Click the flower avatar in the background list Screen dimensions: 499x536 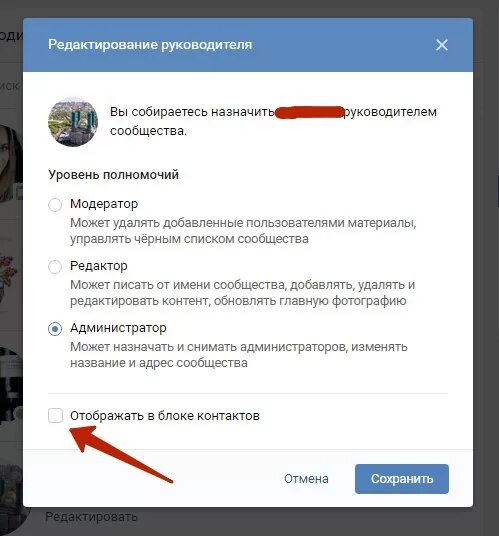[x=11, y=279]
